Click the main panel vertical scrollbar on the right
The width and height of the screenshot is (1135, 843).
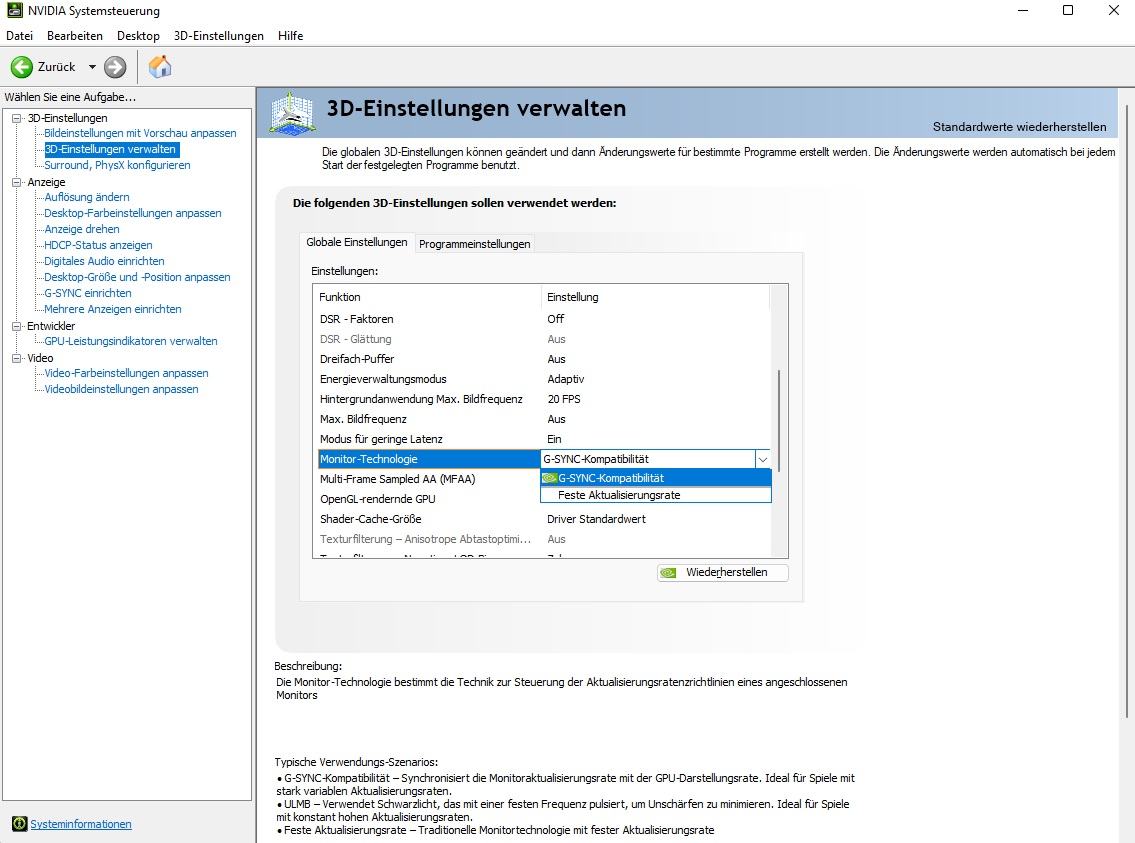1127,411
